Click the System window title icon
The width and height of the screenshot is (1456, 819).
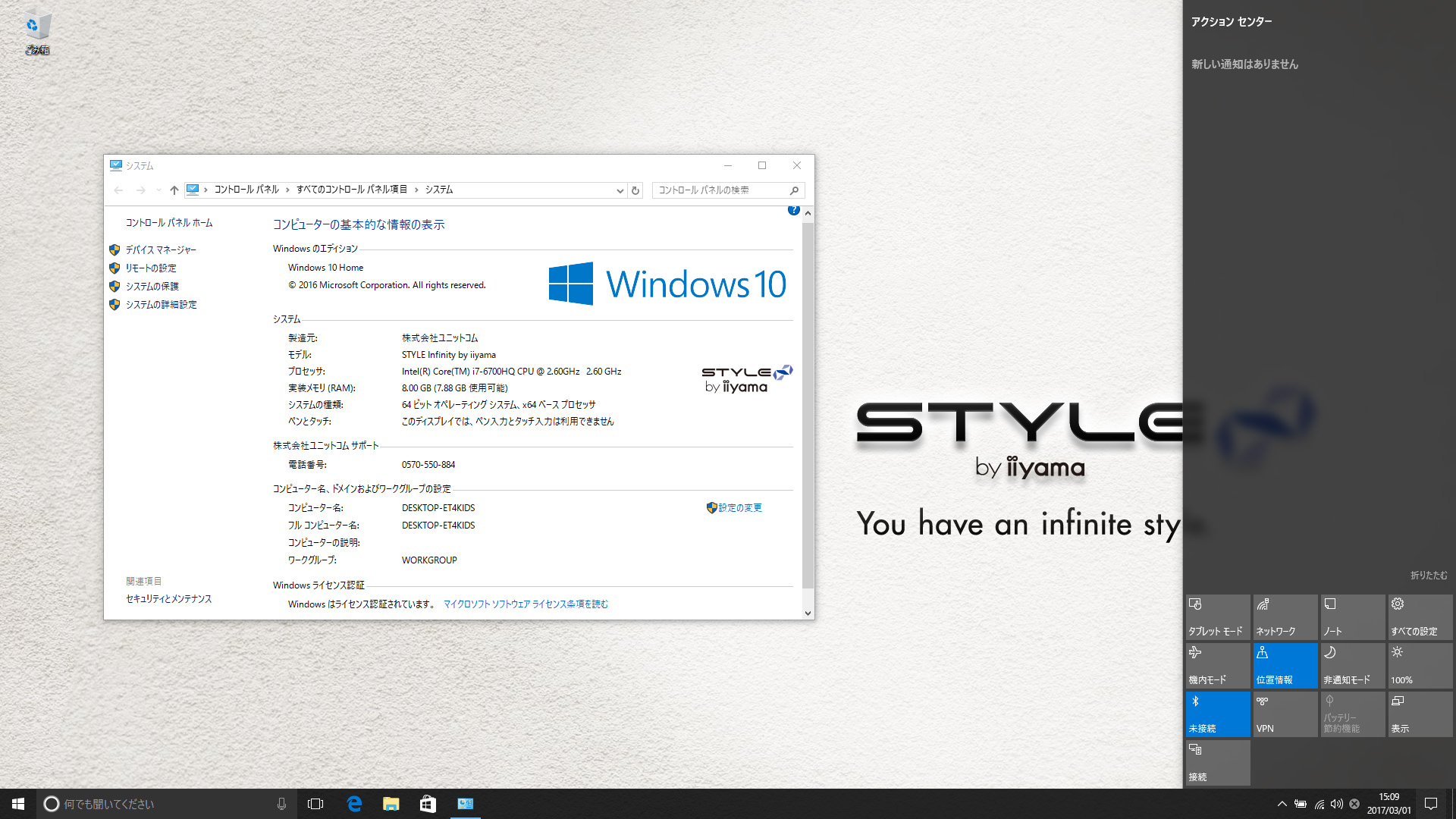[116, 165]
